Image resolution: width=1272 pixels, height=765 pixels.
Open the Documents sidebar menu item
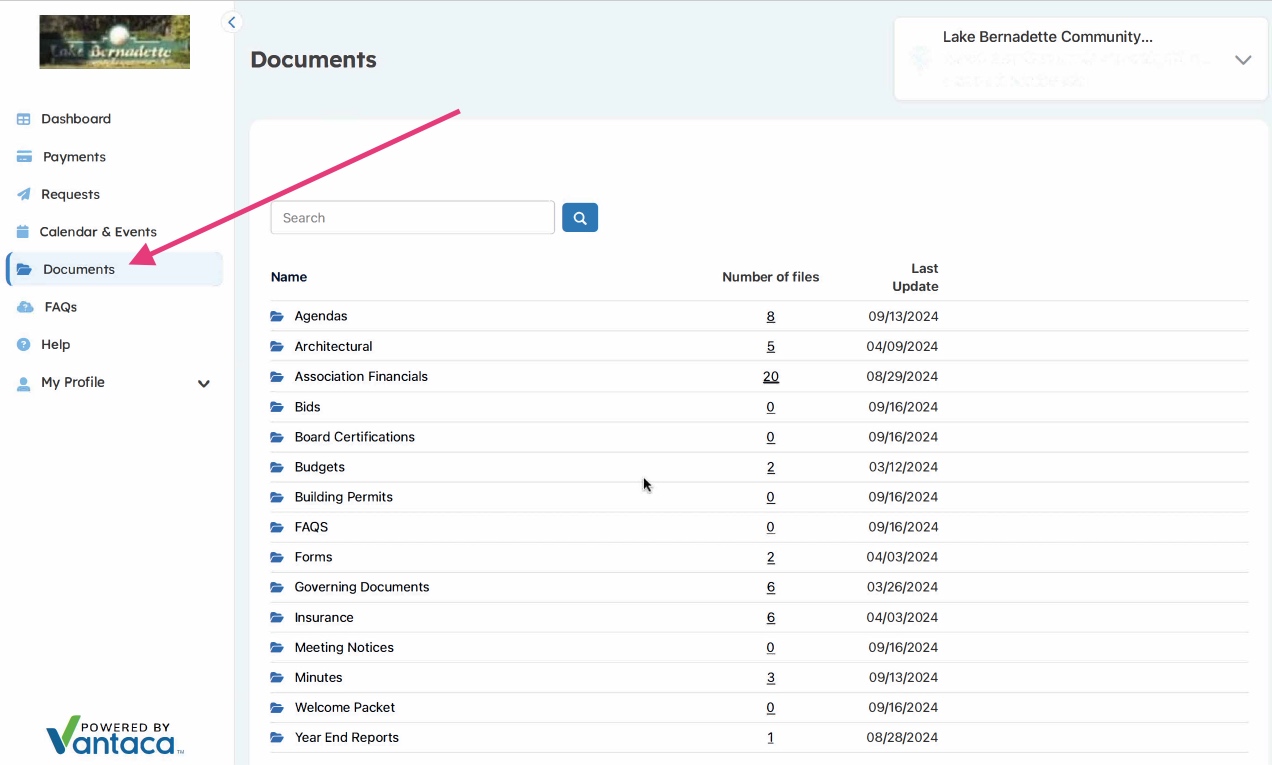[79, 269]
